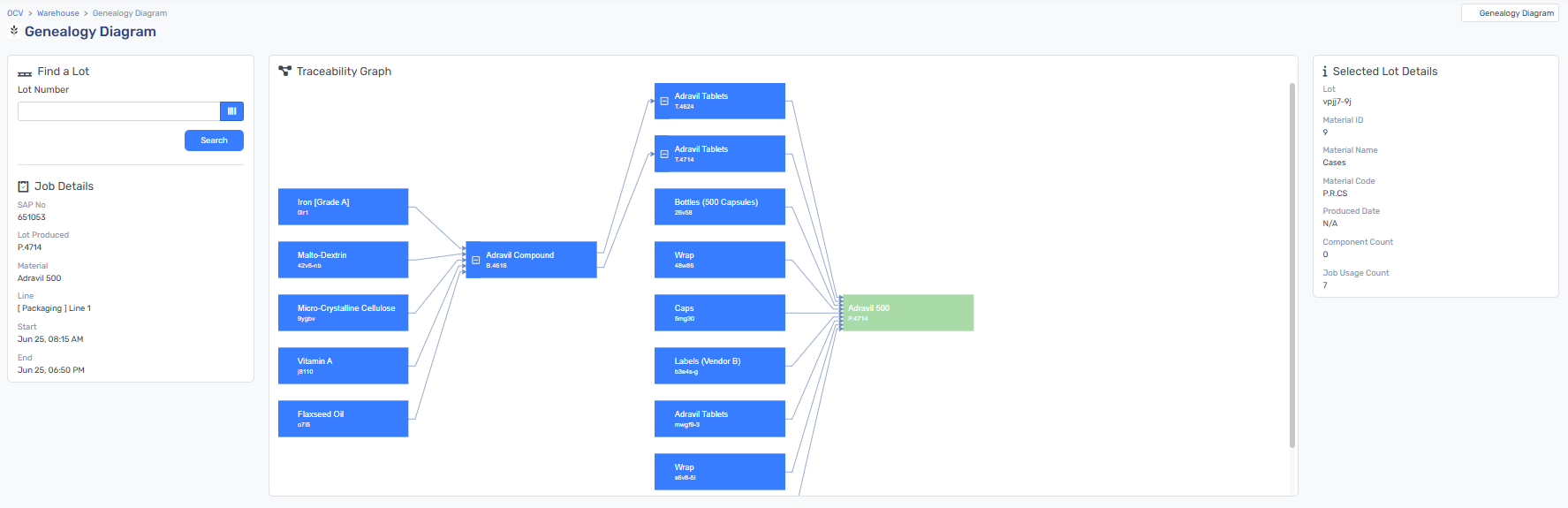
Task: Select the Wrap node with lot 48w86
Action: point(720,260)
